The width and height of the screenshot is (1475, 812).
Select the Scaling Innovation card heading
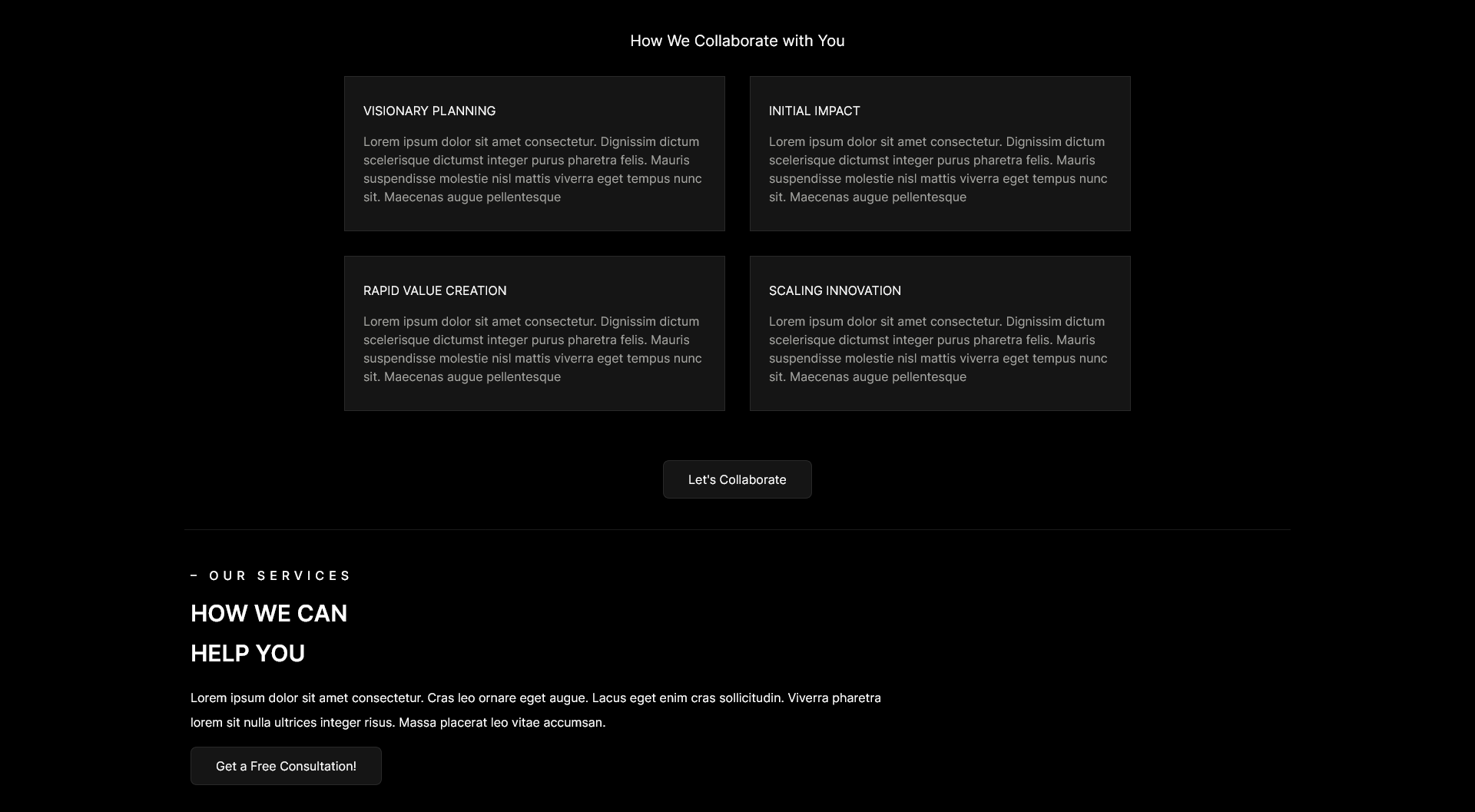pyautogui.click(x=835, y=290)
